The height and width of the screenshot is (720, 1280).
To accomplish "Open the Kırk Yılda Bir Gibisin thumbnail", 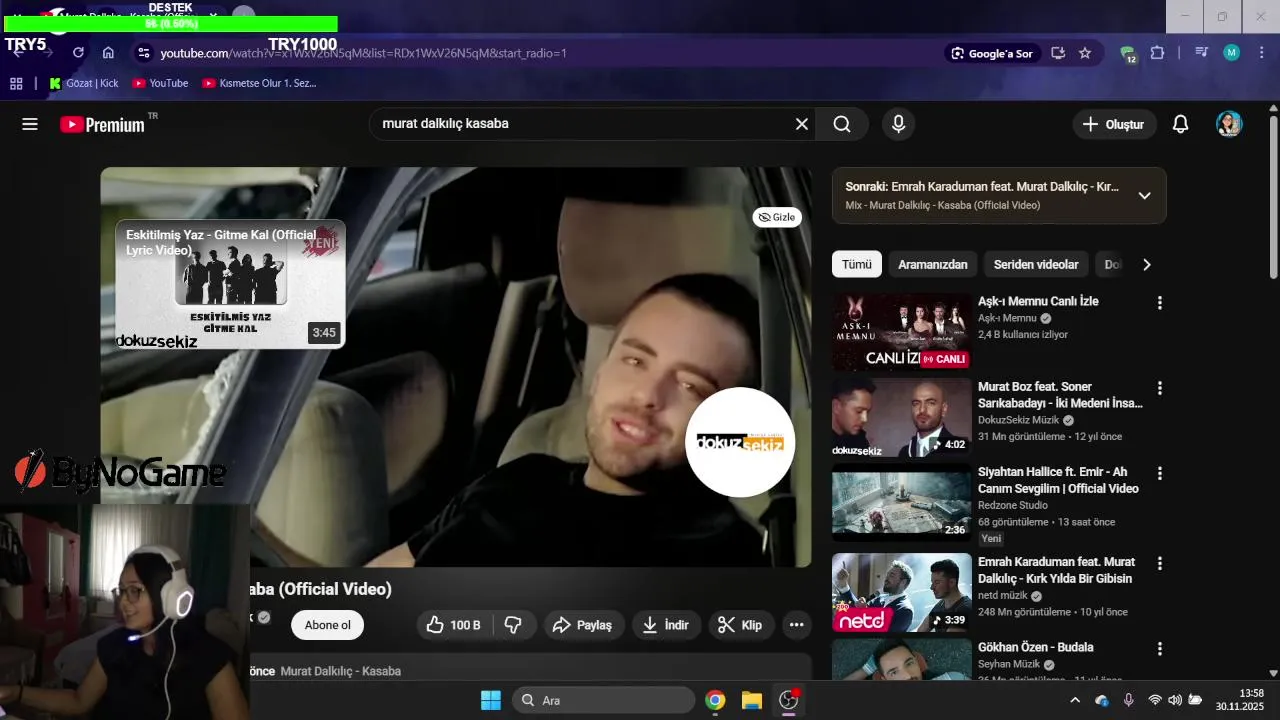I will click(x=902, y=592).
